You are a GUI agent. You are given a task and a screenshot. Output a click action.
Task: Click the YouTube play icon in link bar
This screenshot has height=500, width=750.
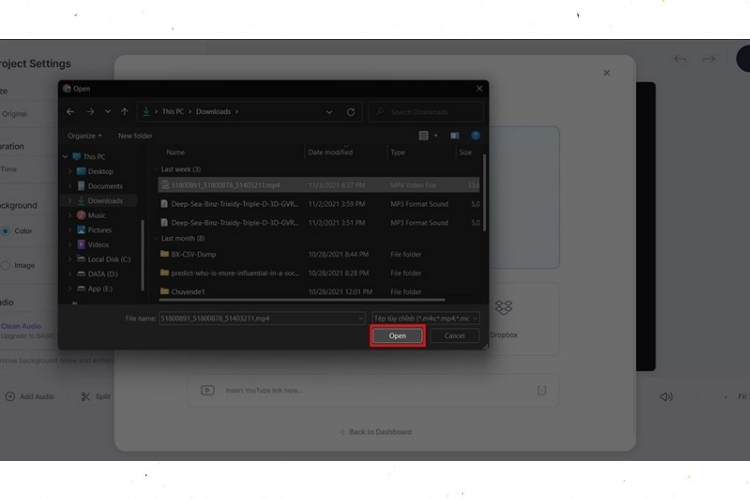click(x=208, y=390)
